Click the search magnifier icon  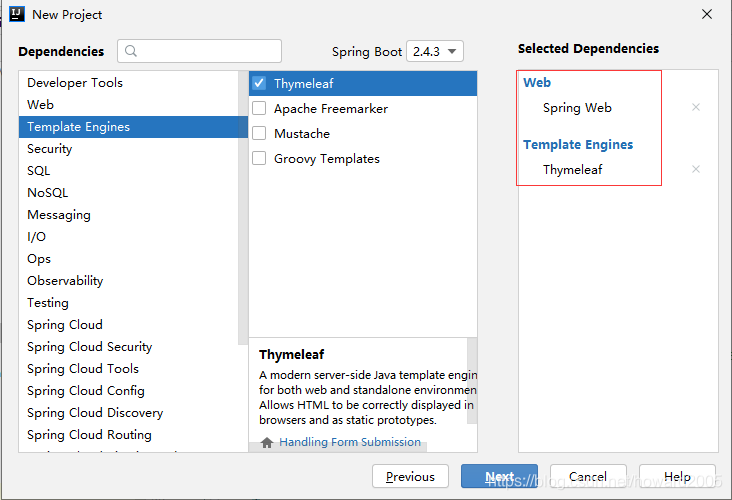pyautogui.click(x=131, y=51)
